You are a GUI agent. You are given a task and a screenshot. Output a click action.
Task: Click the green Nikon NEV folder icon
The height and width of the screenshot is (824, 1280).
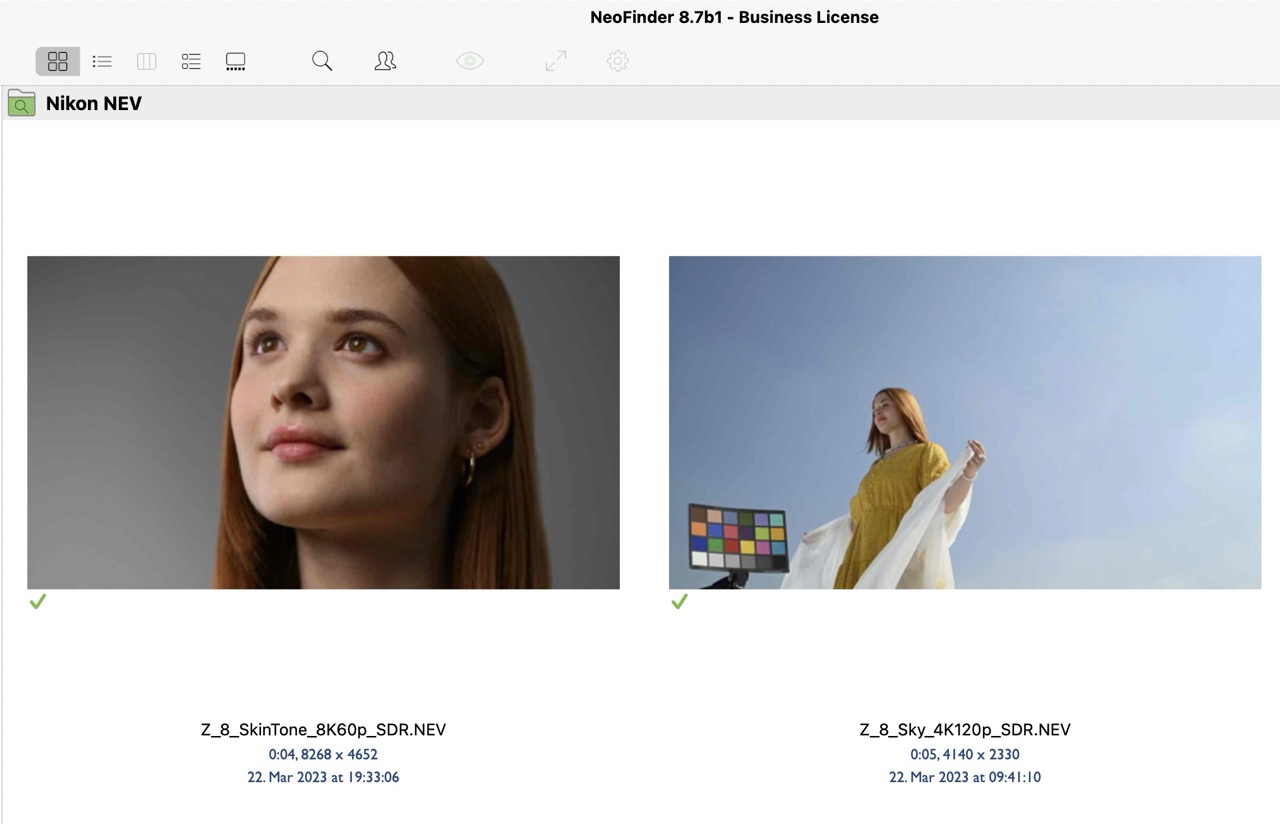21,103
